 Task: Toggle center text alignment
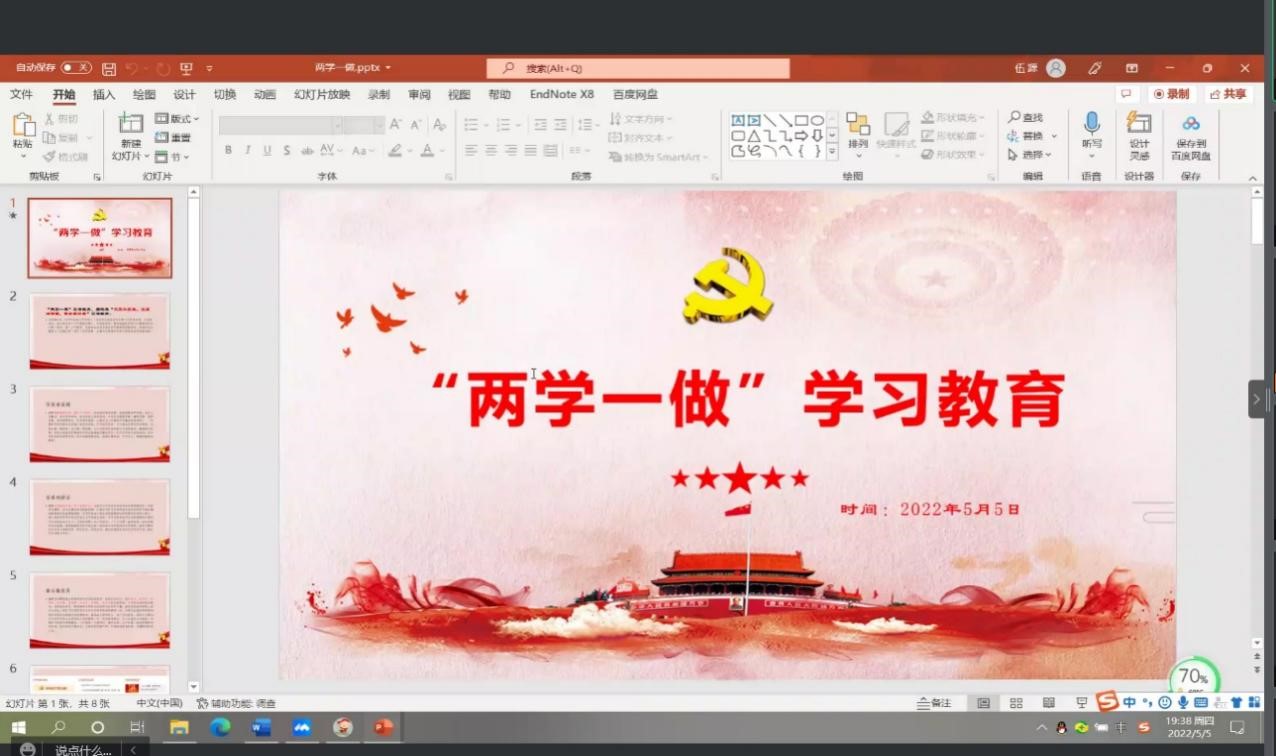click(491, 150)
